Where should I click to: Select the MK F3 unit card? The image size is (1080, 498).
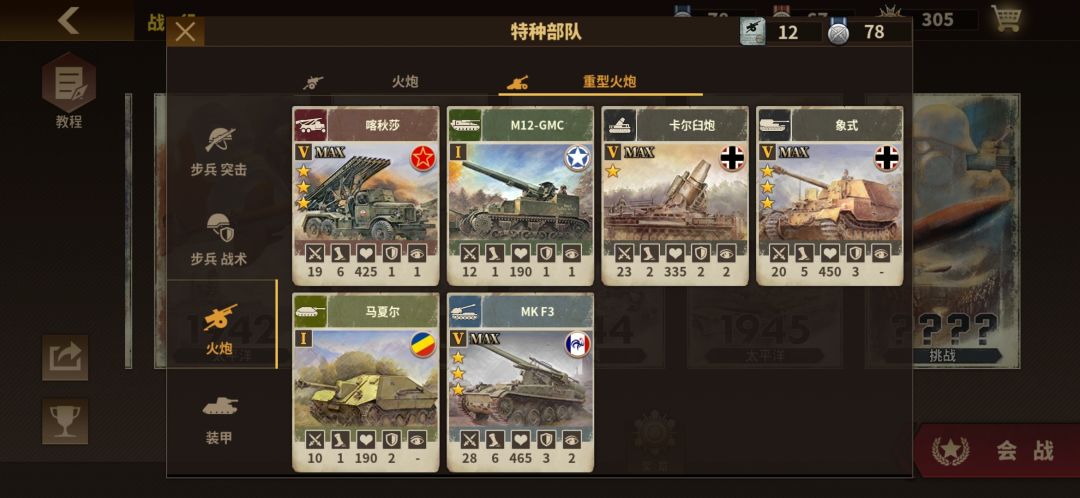pyautogui.click(x=520, y=382)
